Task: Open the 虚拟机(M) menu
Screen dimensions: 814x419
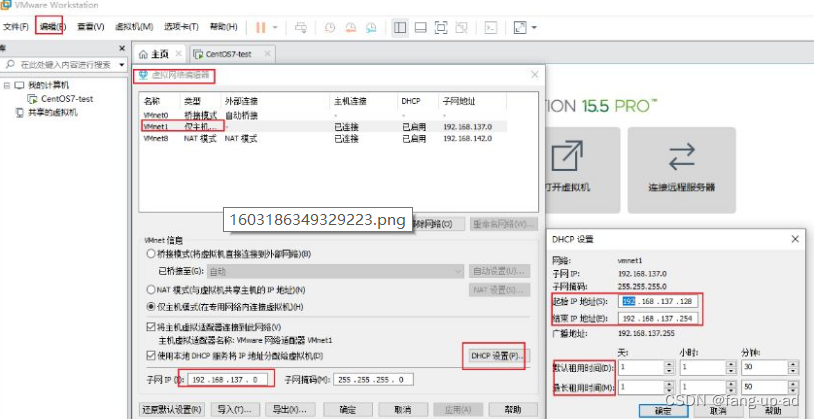Action: point(134,27)
